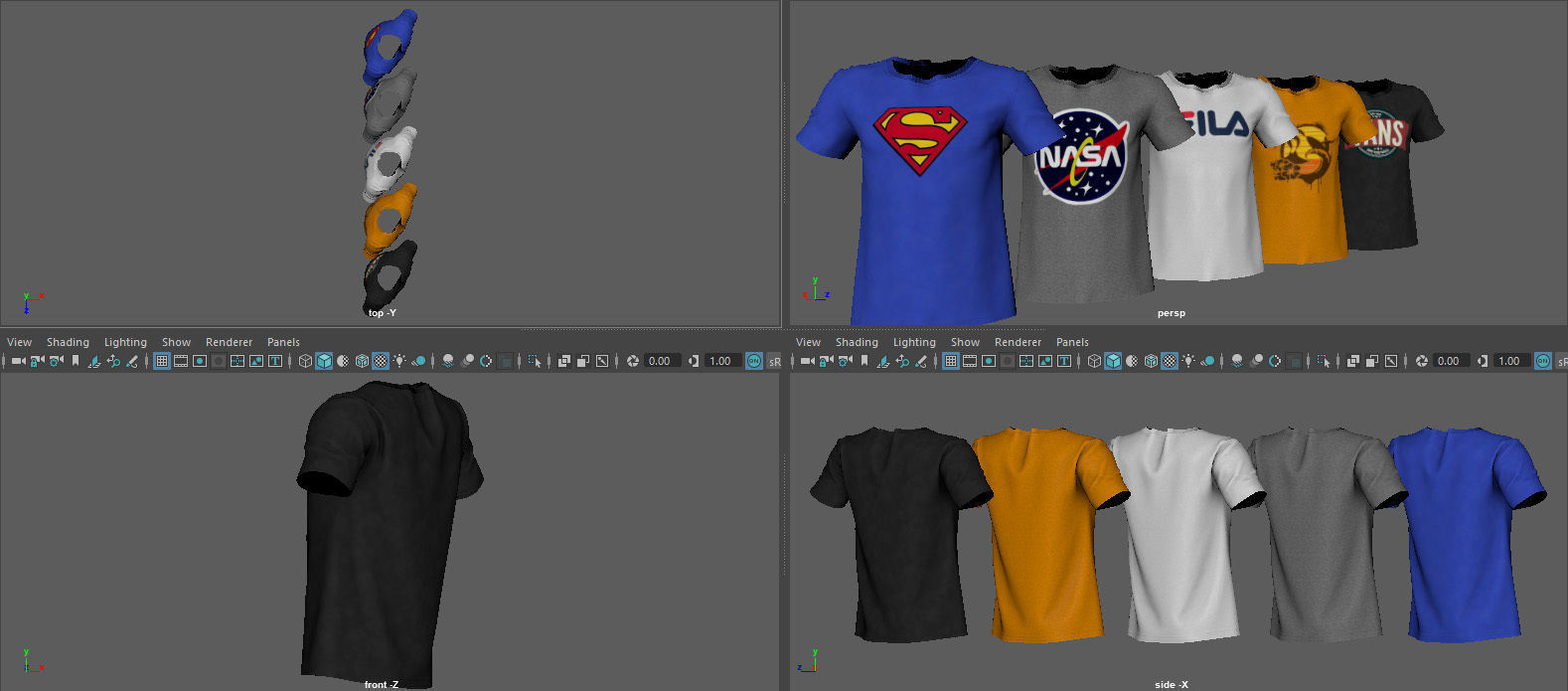
Task: Toggle X-ray mode in front view toolbar
Action: [x=563, y=361]
